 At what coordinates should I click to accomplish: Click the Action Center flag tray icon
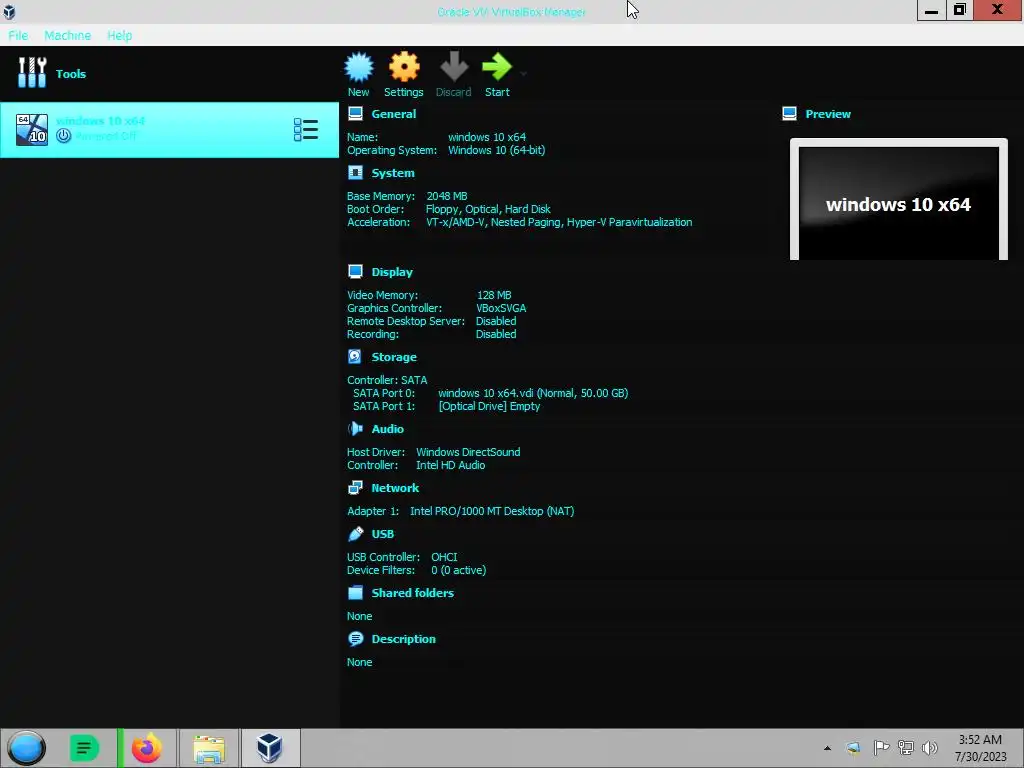coord(881,747)
